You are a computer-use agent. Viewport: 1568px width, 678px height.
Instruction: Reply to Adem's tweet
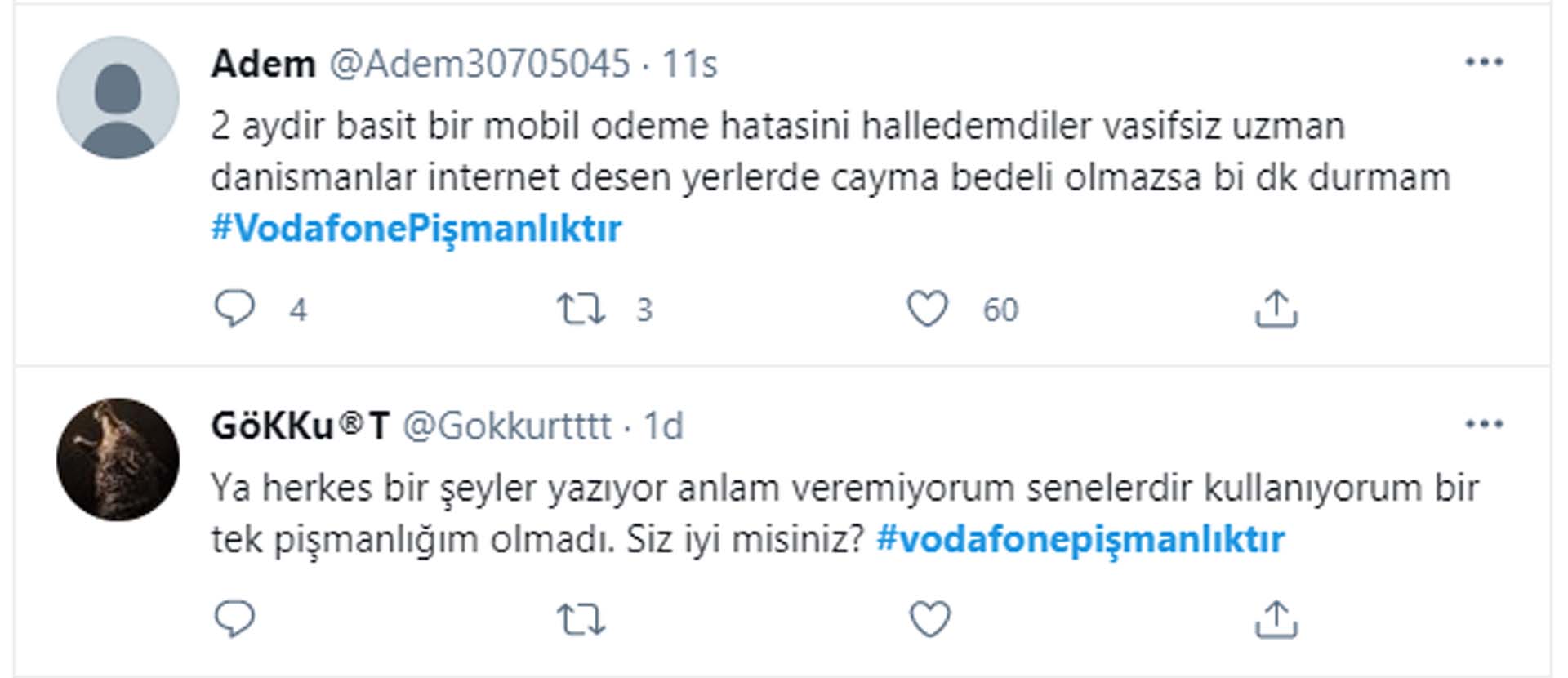click(235, 308)
